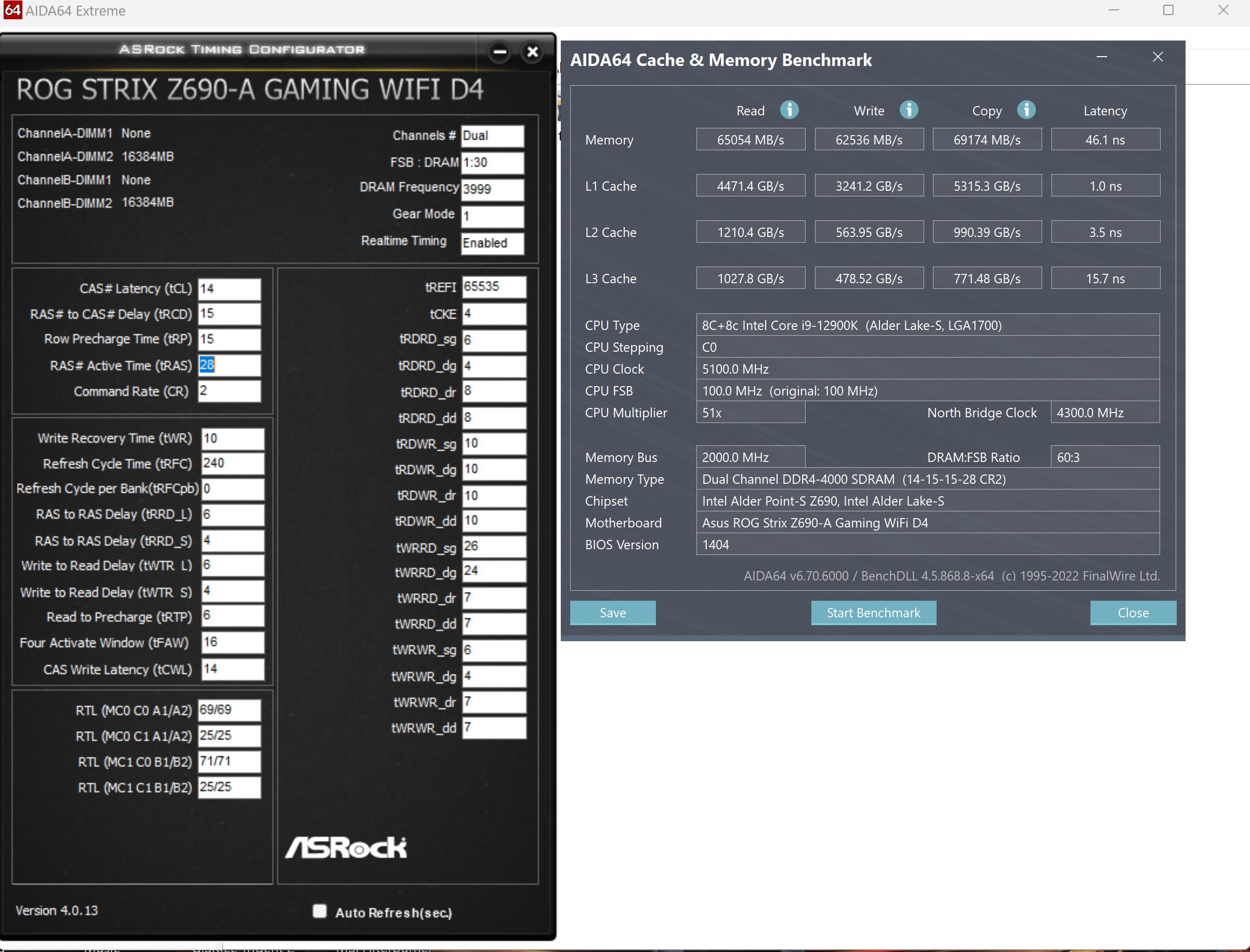The height and width of the screenshot is (952, 1250).
Task: Click the Read info icon
Action: pyautogui.click(x=790, y=110)
